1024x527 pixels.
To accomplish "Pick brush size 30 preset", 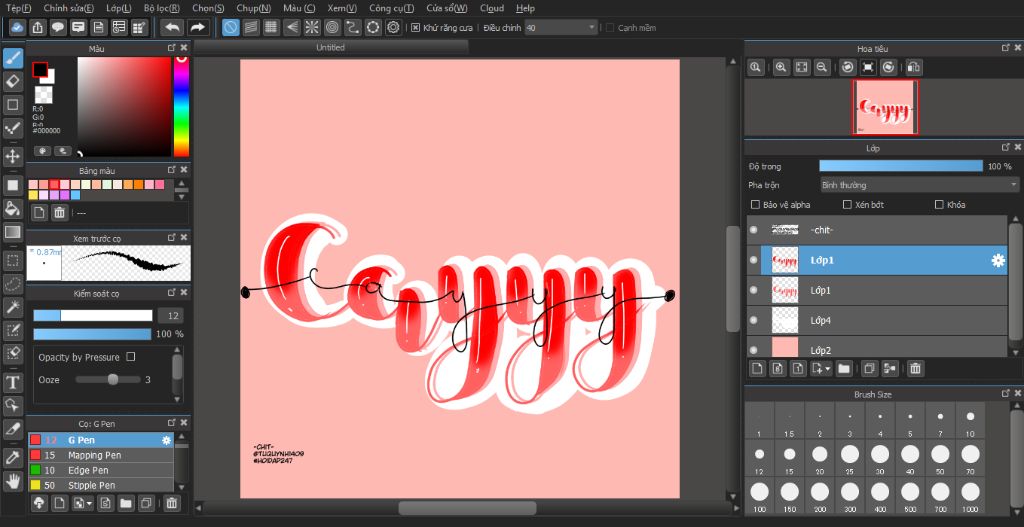I will click(x=880, y=459).
